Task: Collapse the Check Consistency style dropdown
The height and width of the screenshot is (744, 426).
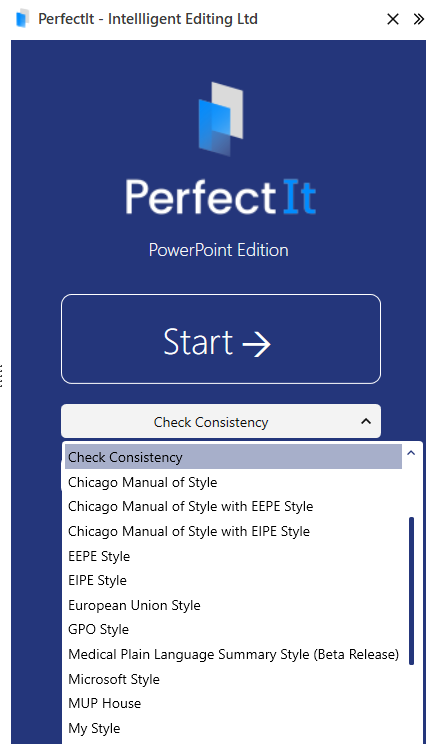Action: tap(221, 421)
